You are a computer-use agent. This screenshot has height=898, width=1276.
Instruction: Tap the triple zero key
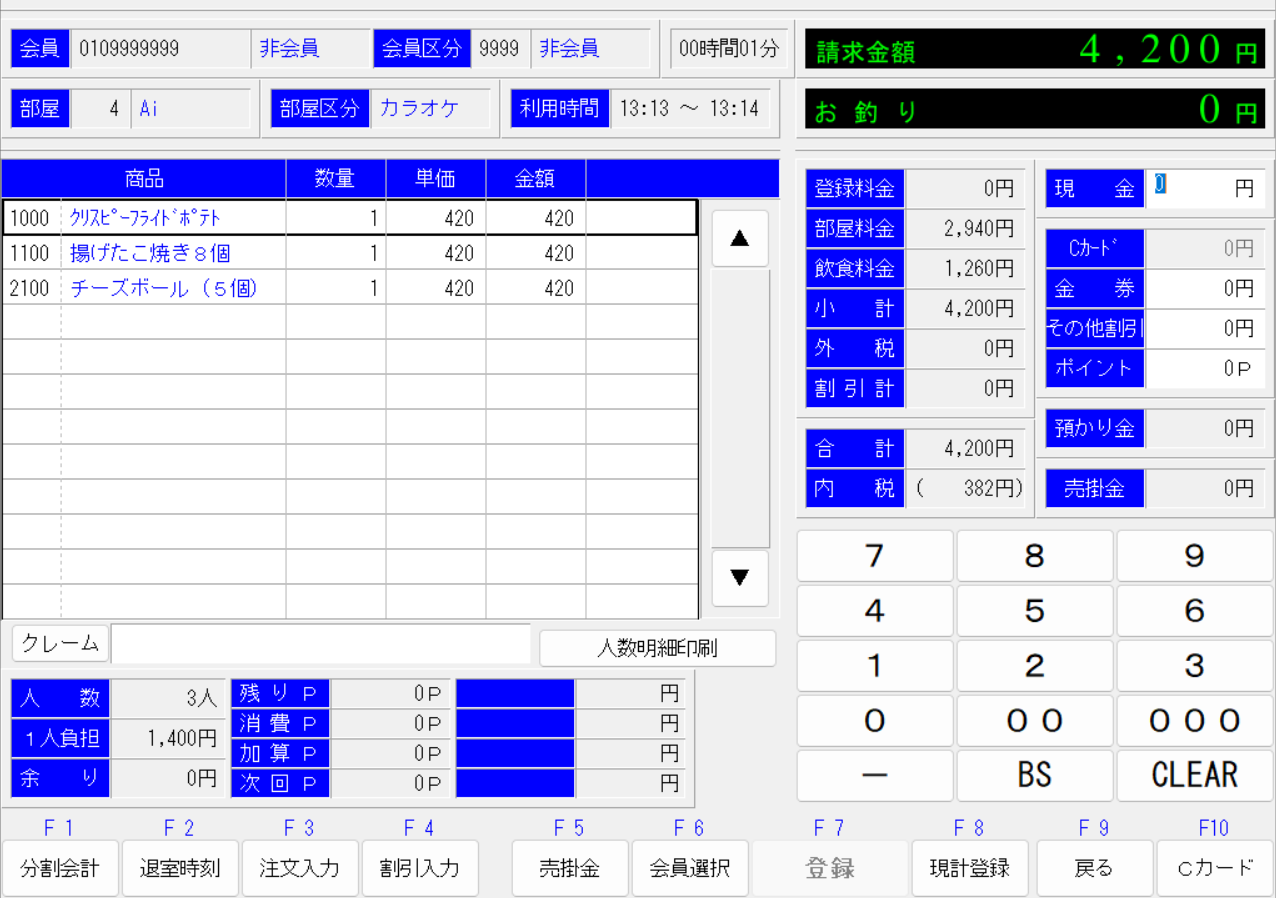click(x=1195, y=721)
